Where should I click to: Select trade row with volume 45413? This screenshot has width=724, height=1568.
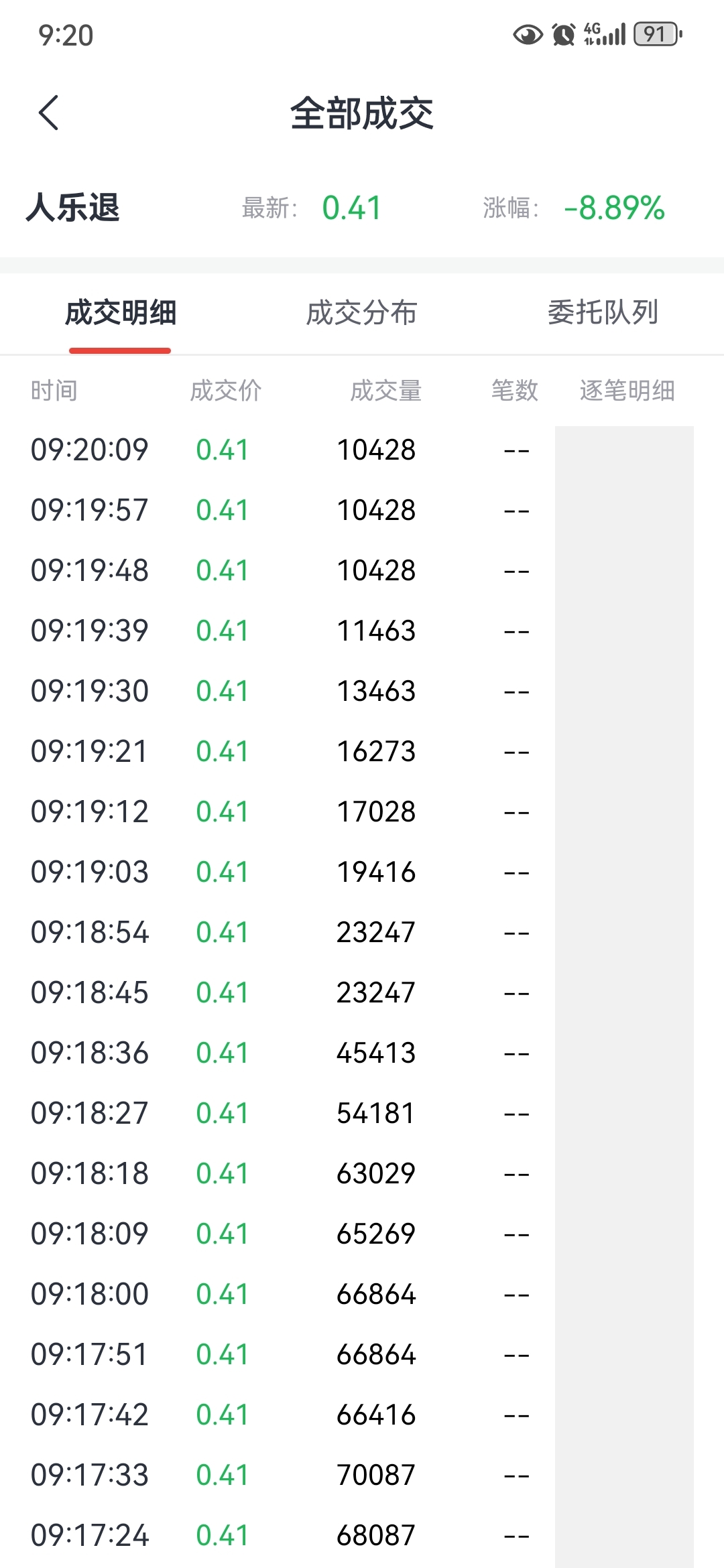click(362, 1053)
